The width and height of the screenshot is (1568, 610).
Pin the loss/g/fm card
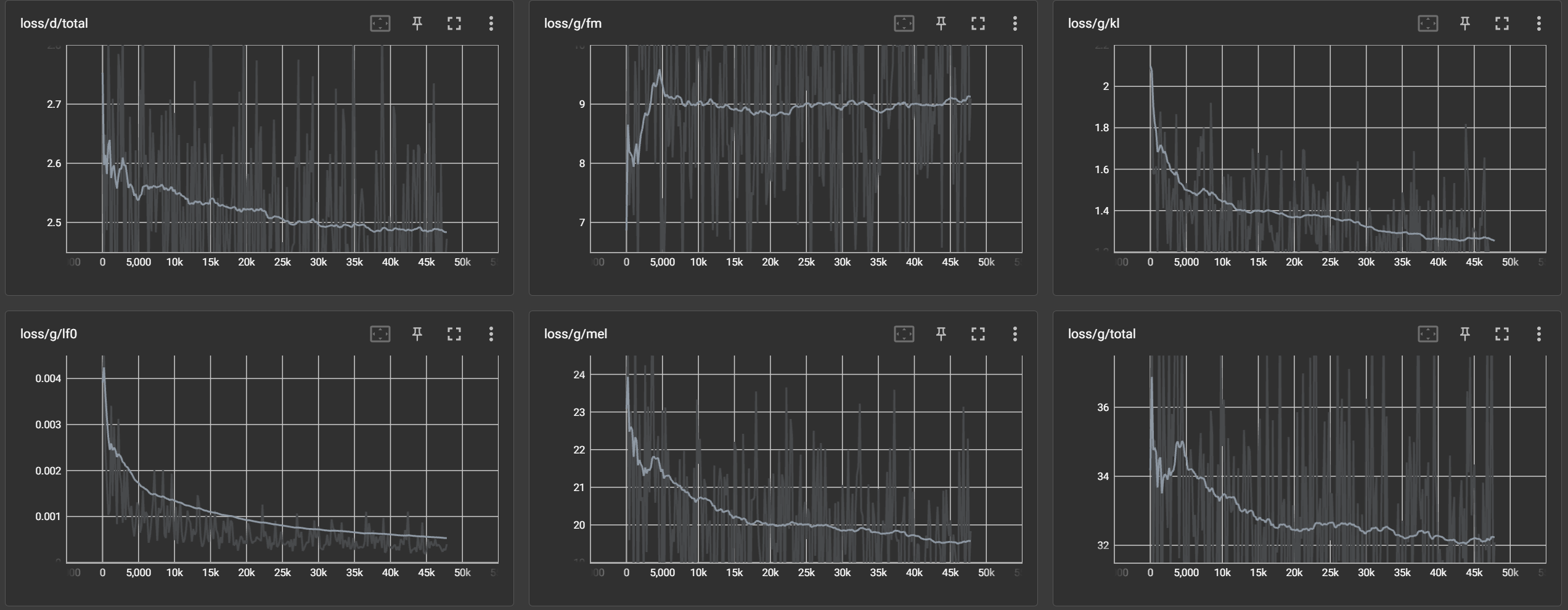(x=941, y=23)
